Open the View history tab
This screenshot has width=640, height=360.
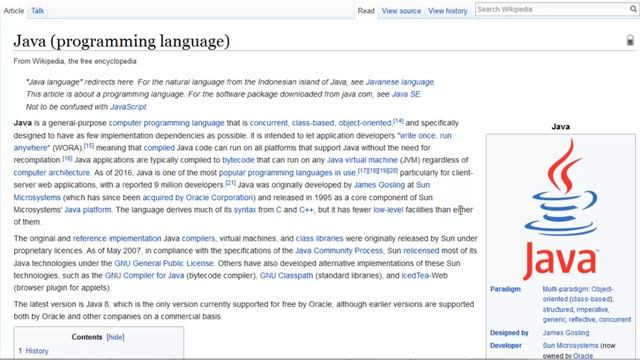(x=448, y=11)
